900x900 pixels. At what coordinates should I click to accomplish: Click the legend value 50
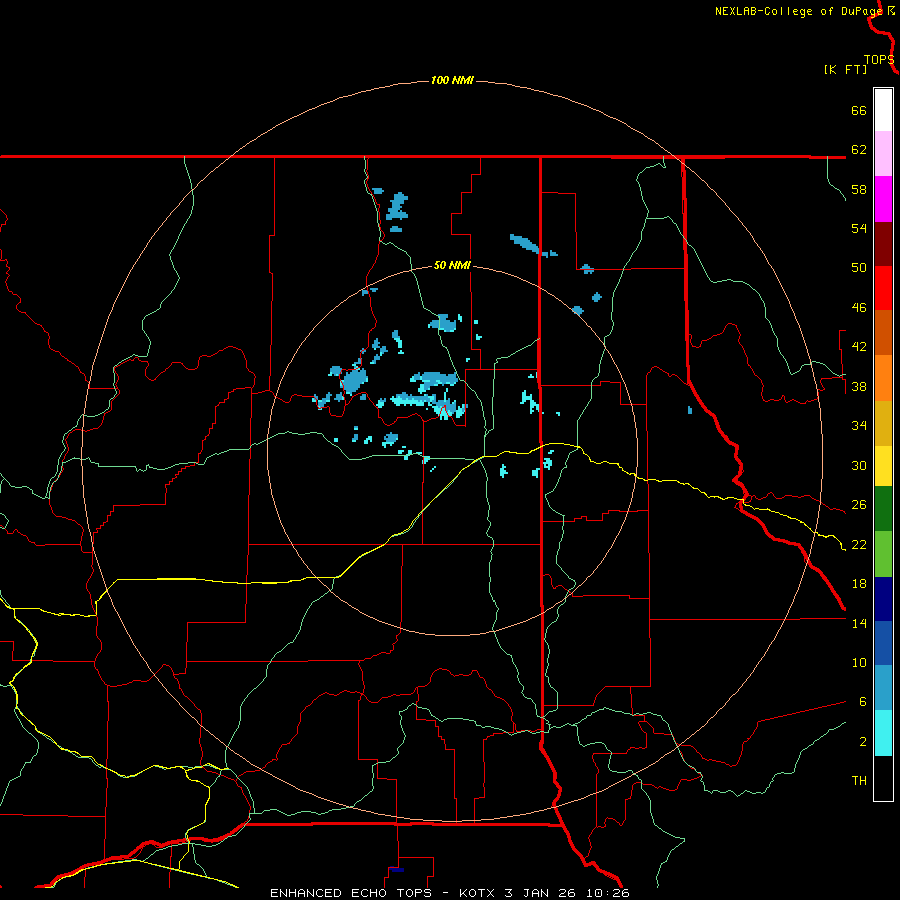point(859,268)
